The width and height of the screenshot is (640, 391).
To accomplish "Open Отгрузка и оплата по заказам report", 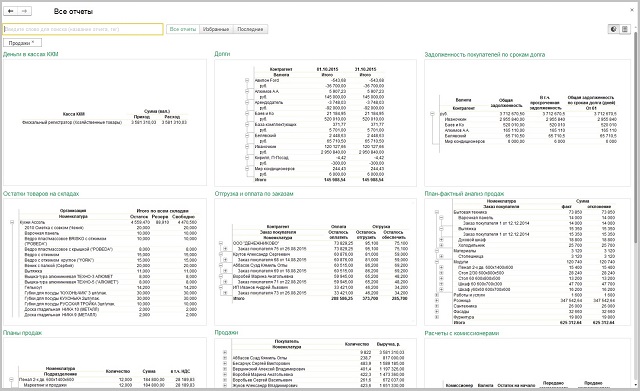I will [254, 193].
